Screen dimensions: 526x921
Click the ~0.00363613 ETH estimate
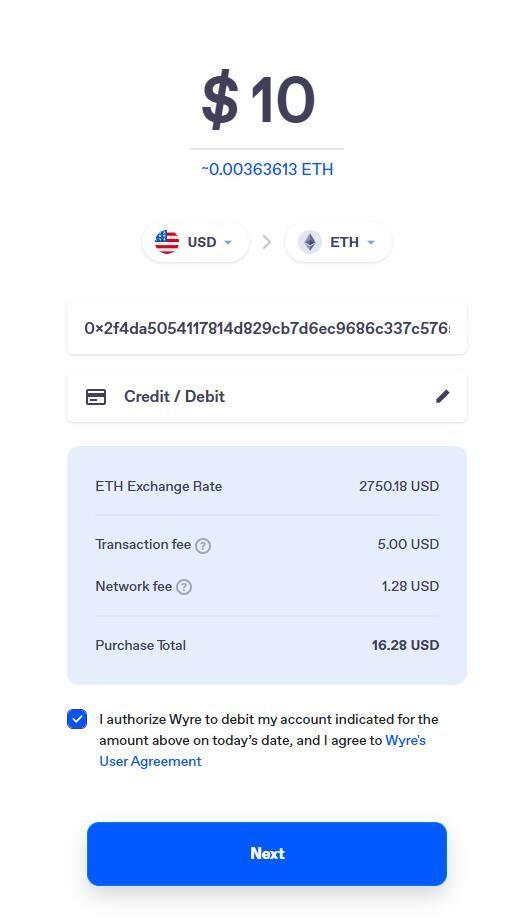[267, 170]
